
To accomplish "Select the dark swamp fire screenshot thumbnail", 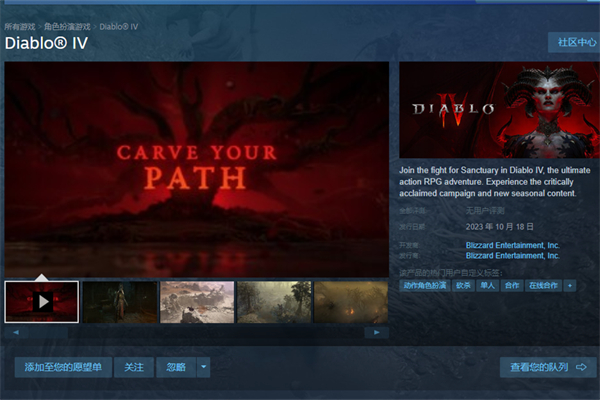I will tap(351, 302).
